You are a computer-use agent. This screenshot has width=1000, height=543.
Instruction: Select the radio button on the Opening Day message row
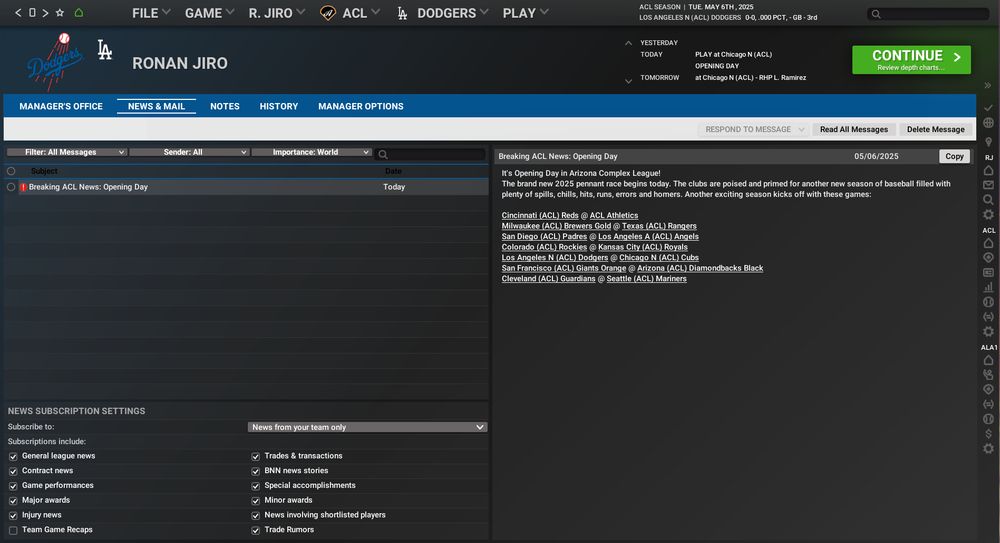click(x=11, y=187)
